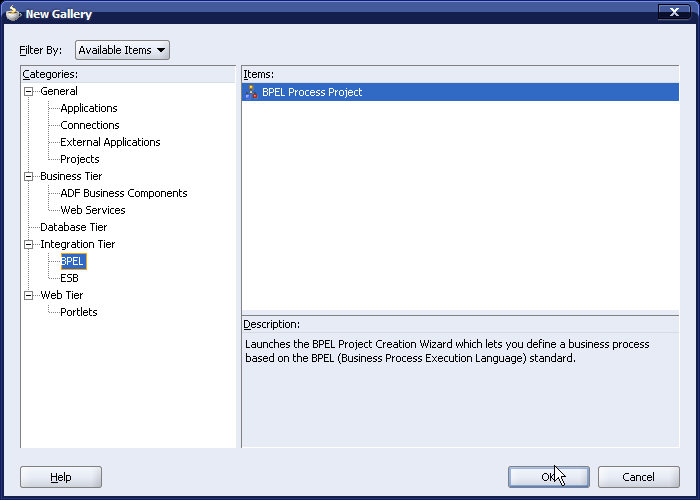Click the BPEL Process Project icon
This screenshot has height=500, width=700.
[x=251, y=92]
